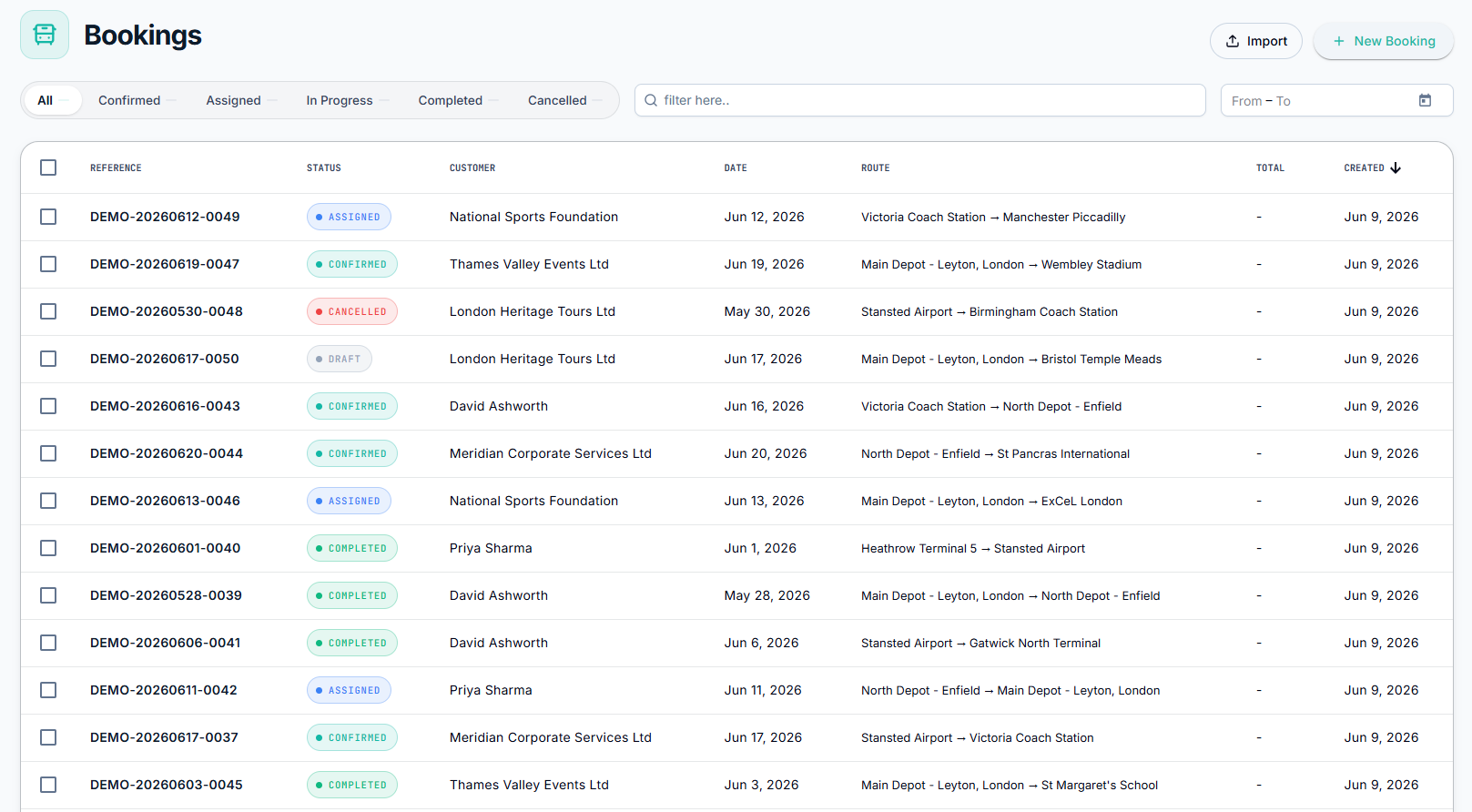Image resolution: width=1472 pixels, height=812 pixels.
Task: Select the All tab
Action: coord(53,100)
